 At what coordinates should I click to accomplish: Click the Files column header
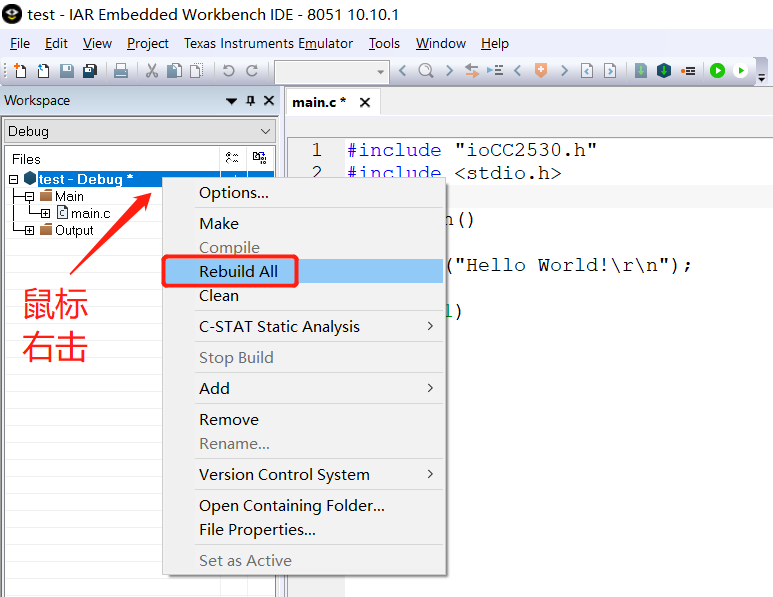(x=113, y=159)
